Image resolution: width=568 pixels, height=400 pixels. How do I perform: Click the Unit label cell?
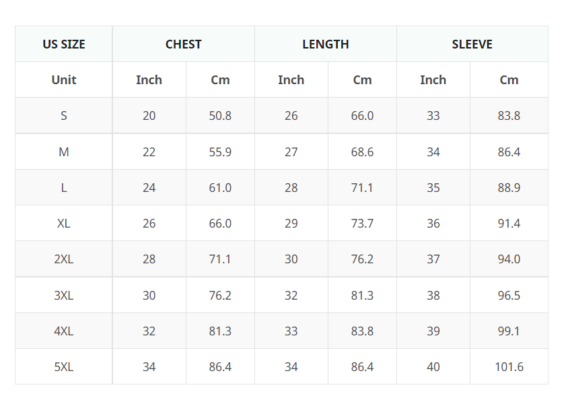point(64,80)
